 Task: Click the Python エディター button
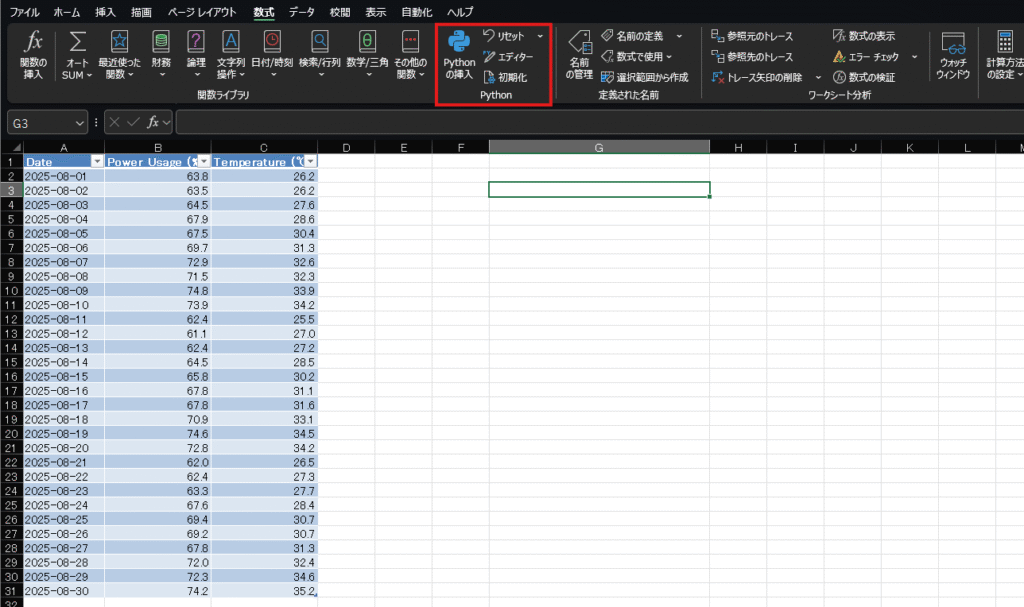[x=508, y=56]
